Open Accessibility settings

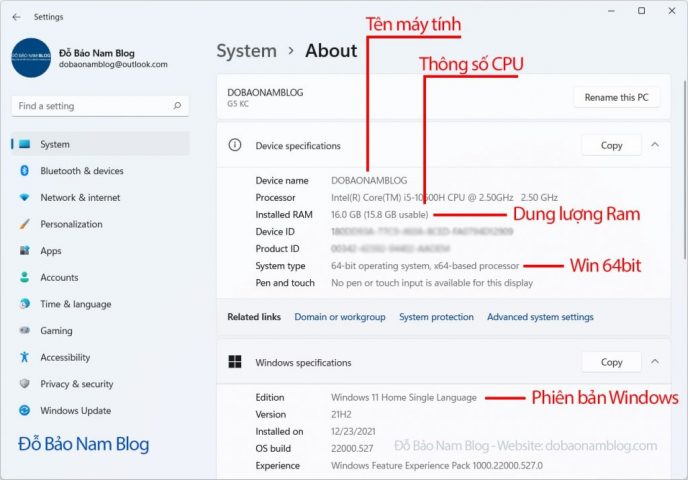tap(65, 357)
